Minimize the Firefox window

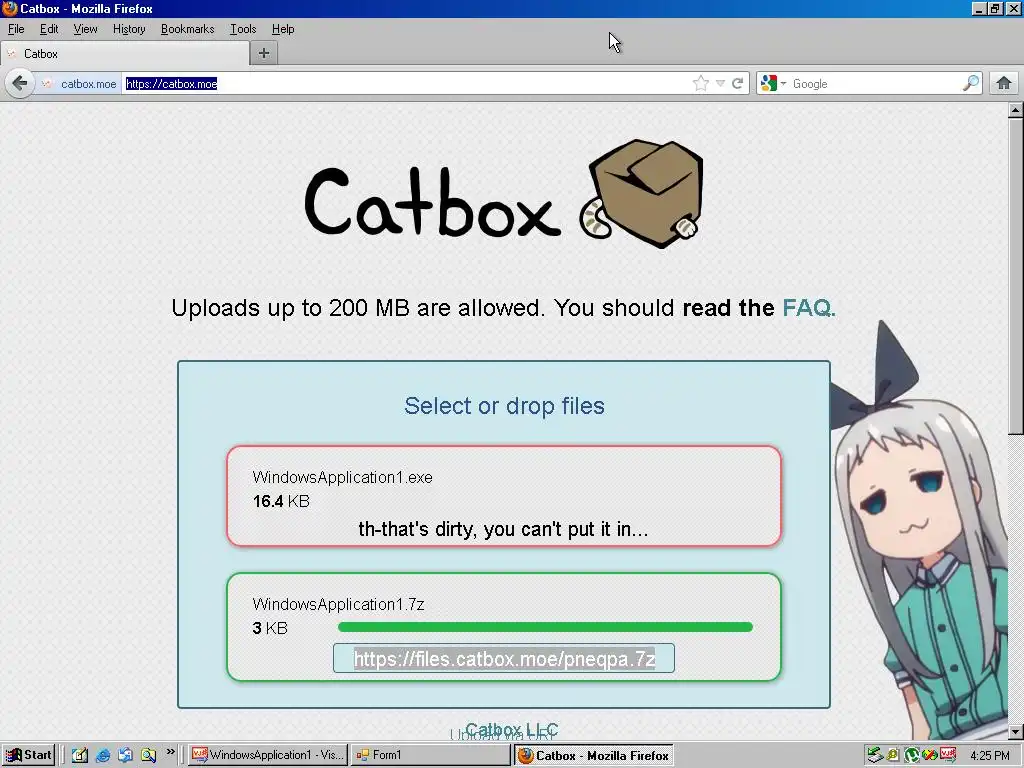point(979,8)
